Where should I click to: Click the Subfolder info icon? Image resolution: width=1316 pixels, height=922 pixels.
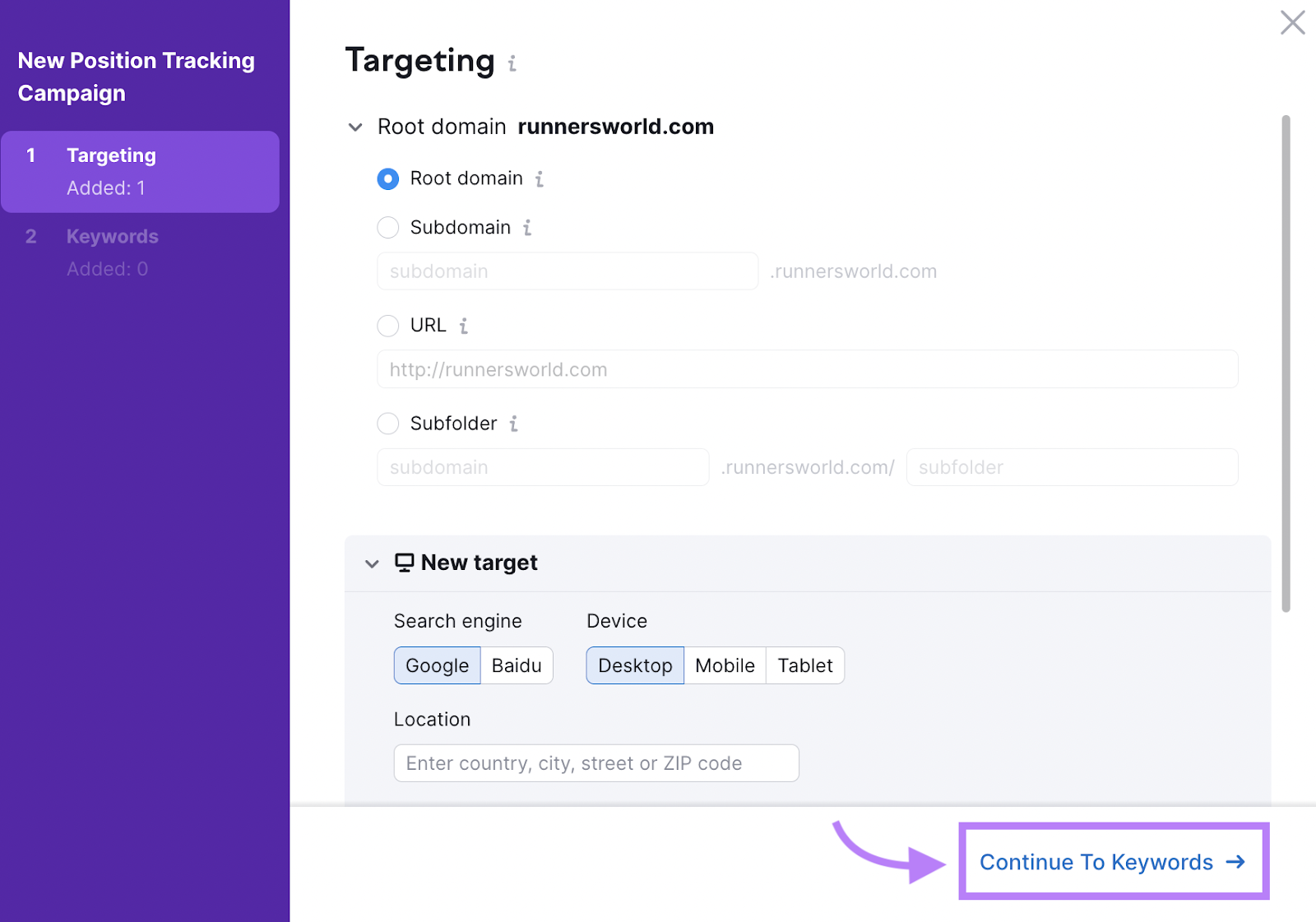click(515, 424)
